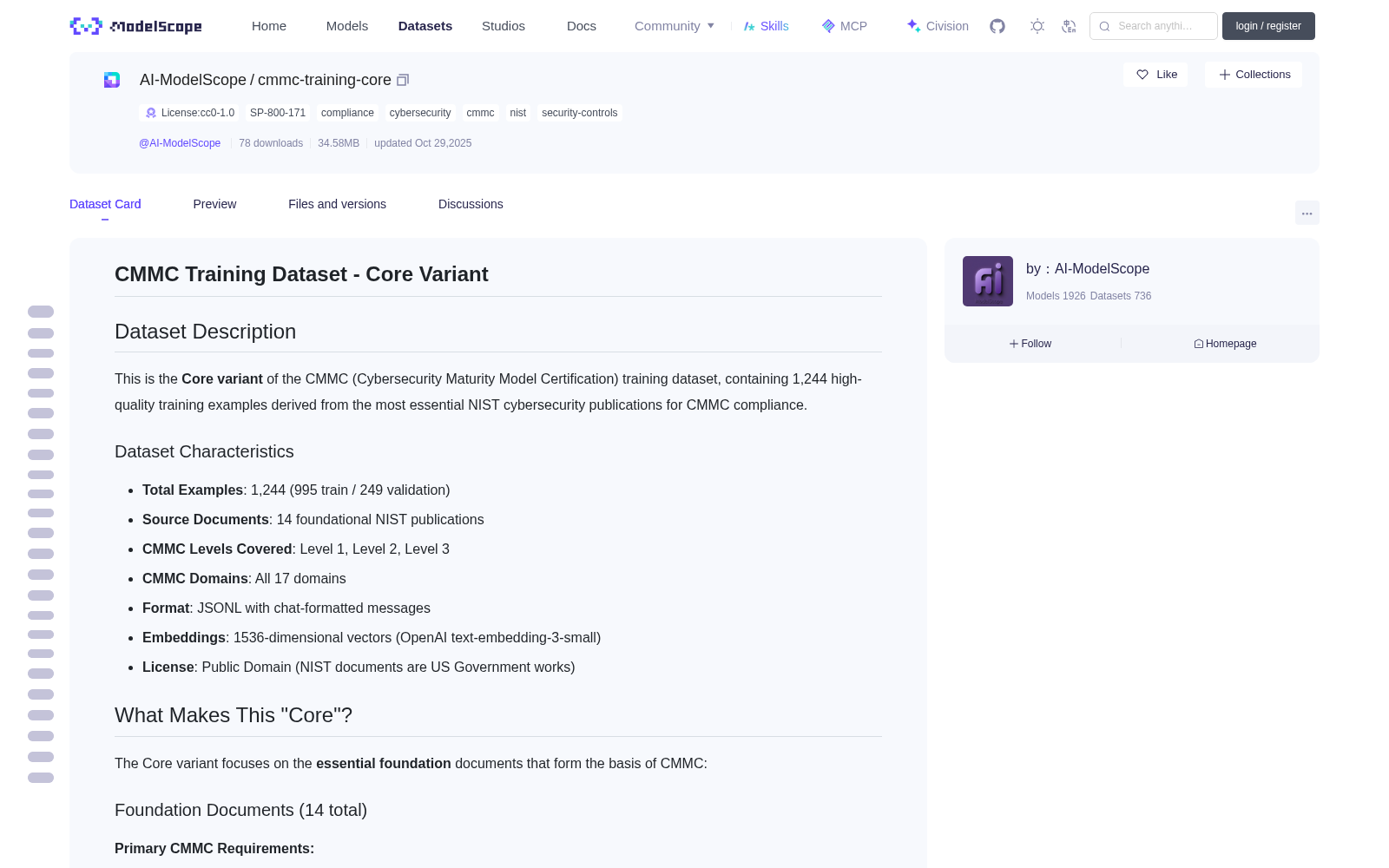Click the SP-800-171 tag
The height and width of the screenshot is (868, 1389).
(278, 113)
